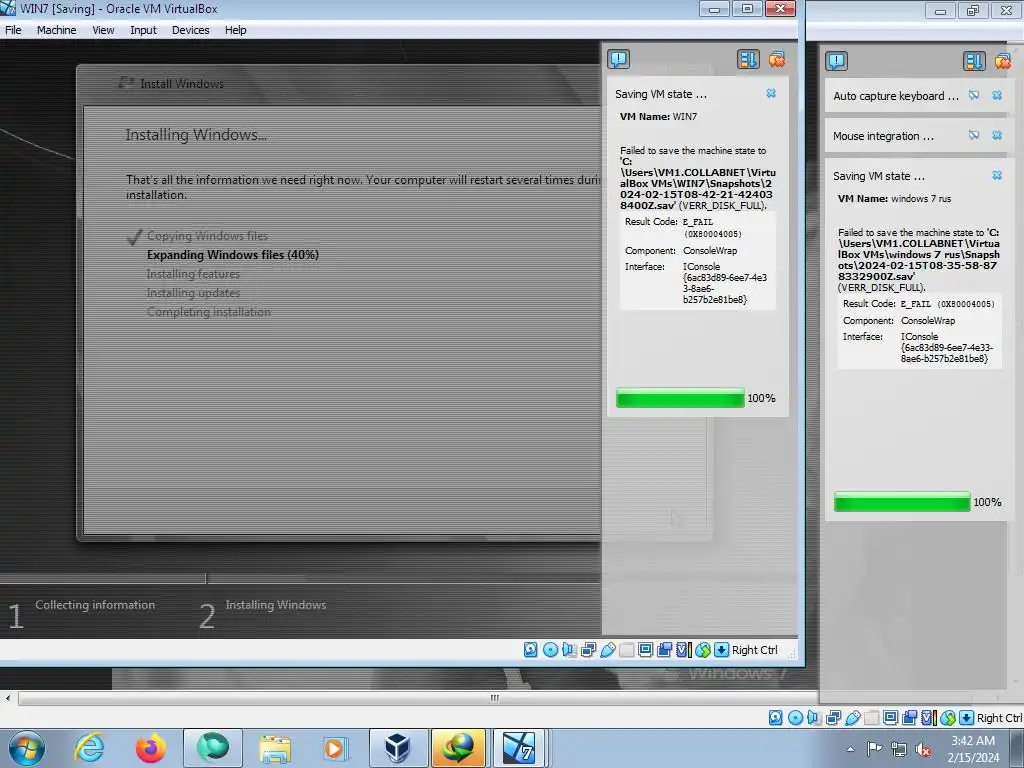The image size is (1024, 768).
Task: Close the Auto capture keyboard notification
Action: pyautogui.click(x=997, y=95)
